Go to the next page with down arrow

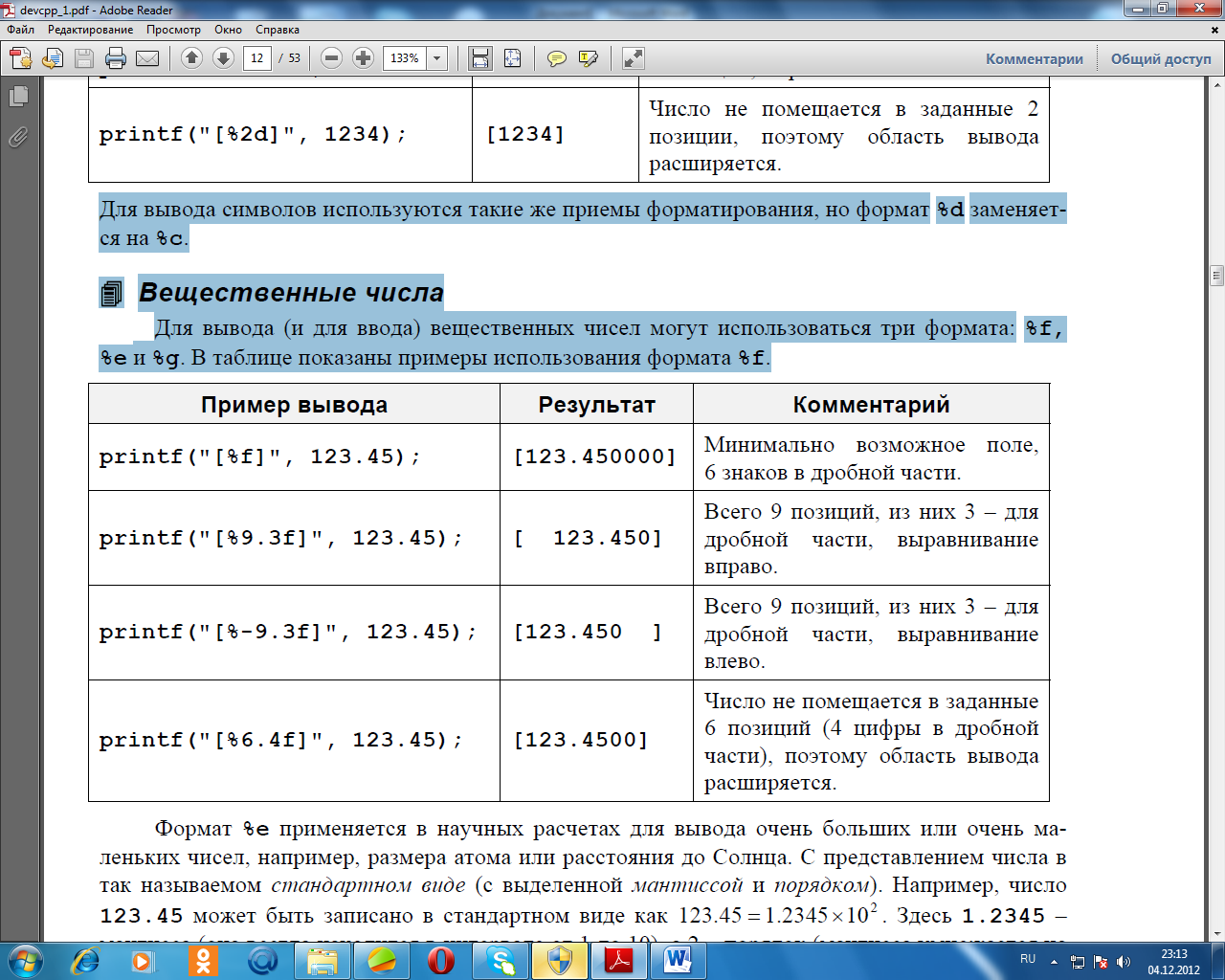click(x=223, y=58)
